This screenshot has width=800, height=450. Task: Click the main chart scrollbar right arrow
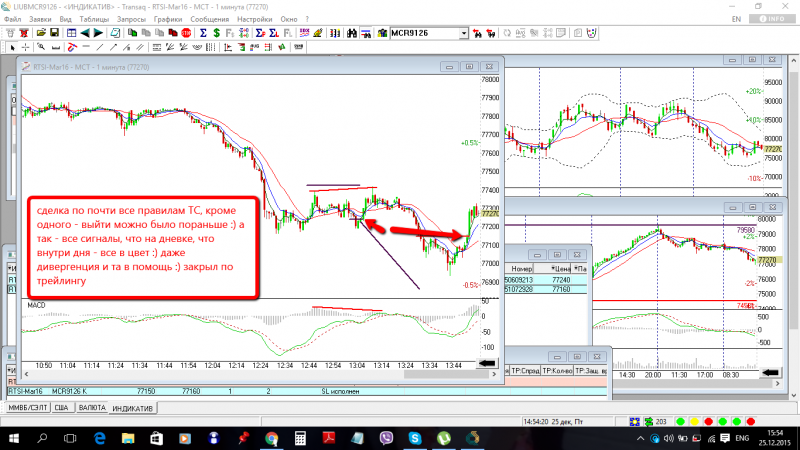pyautogui.click(x=494, y=374)
